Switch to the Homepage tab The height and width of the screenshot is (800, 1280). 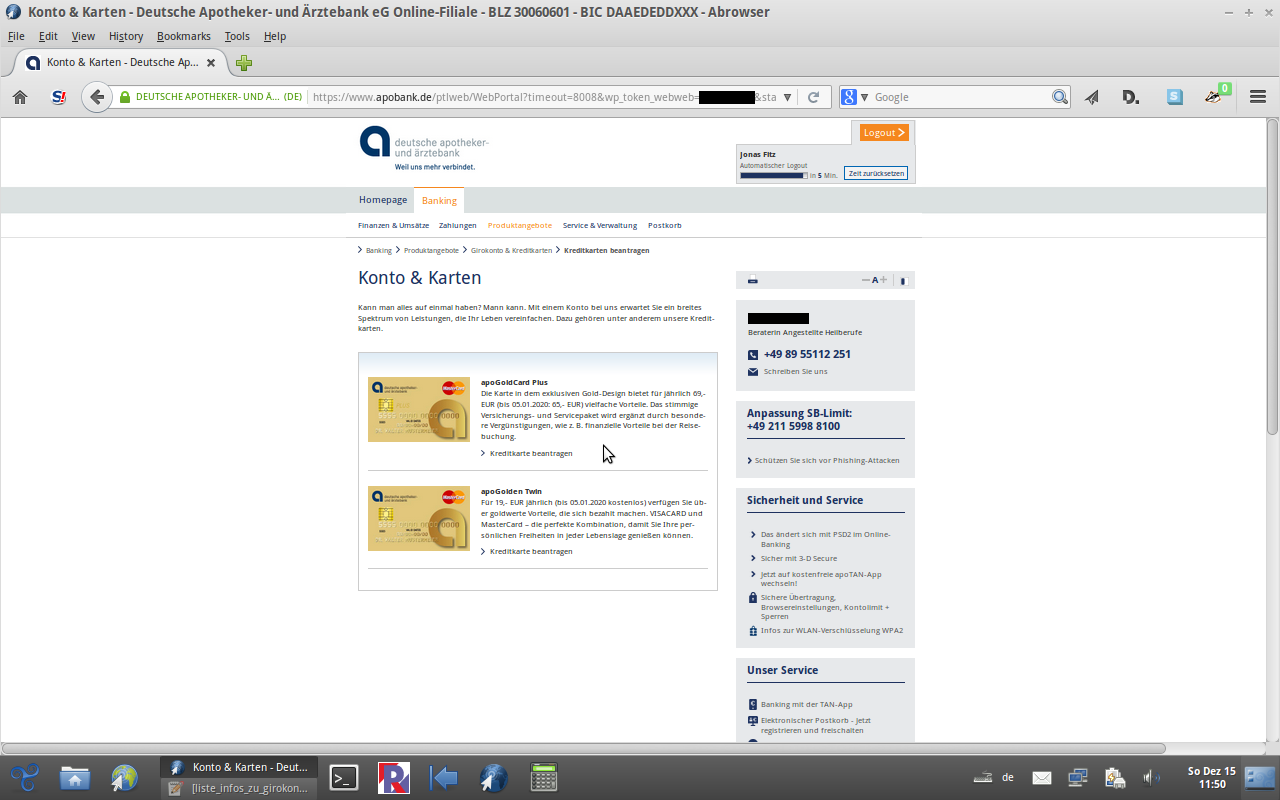[x=383, y=200]
